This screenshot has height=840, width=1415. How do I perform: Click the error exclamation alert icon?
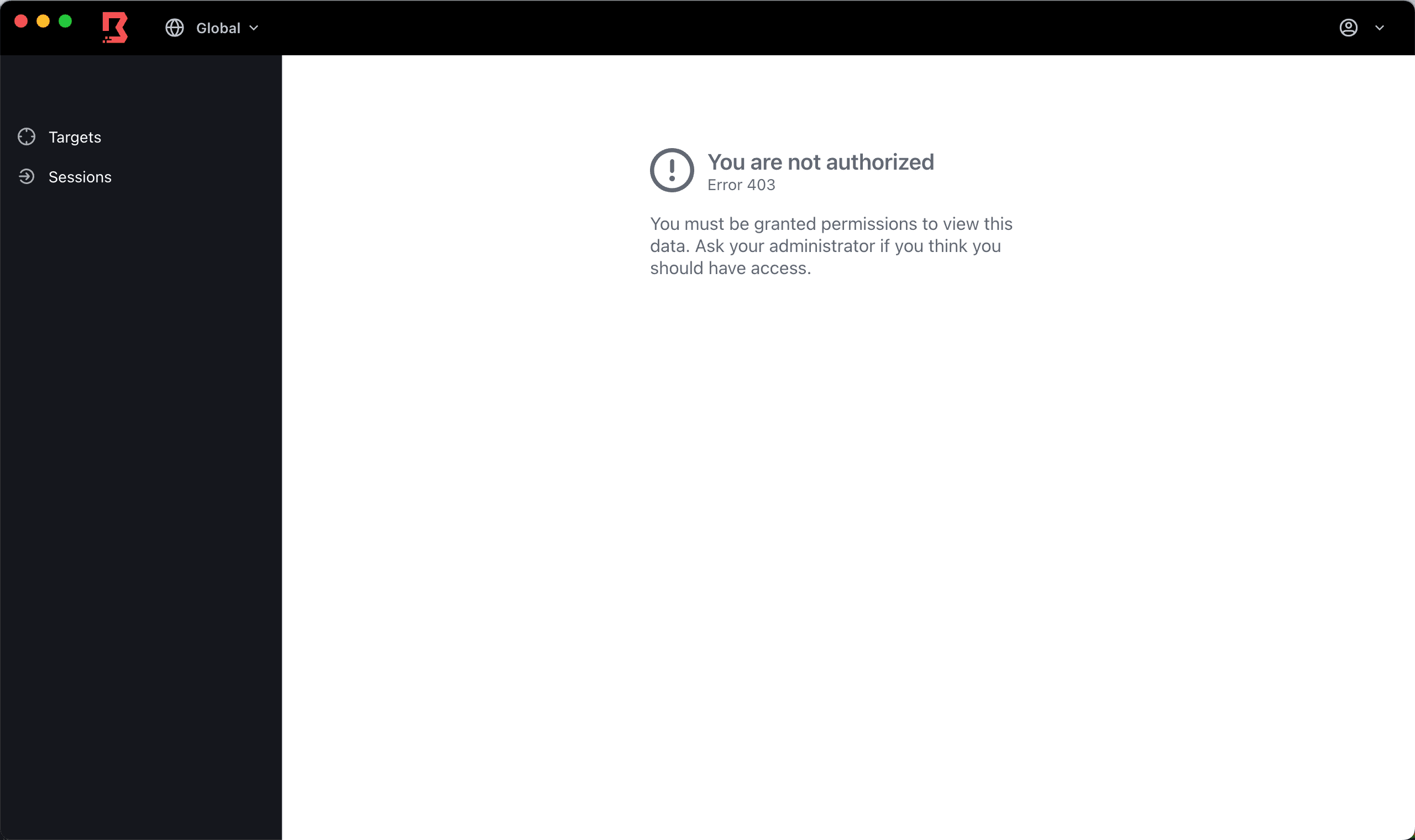click(x=672, y=170)
